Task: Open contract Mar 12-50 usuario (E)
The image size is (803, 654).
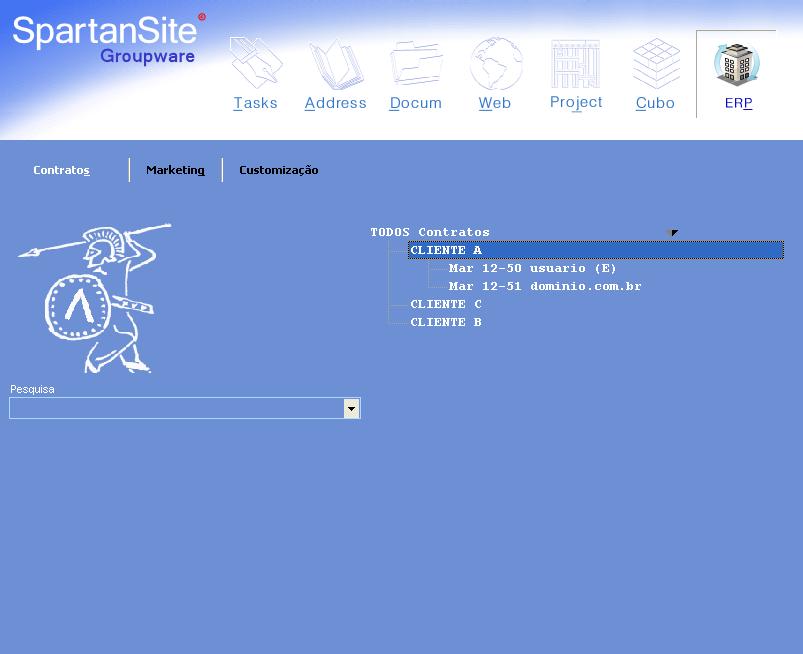Action: click(x=532, y=268)
